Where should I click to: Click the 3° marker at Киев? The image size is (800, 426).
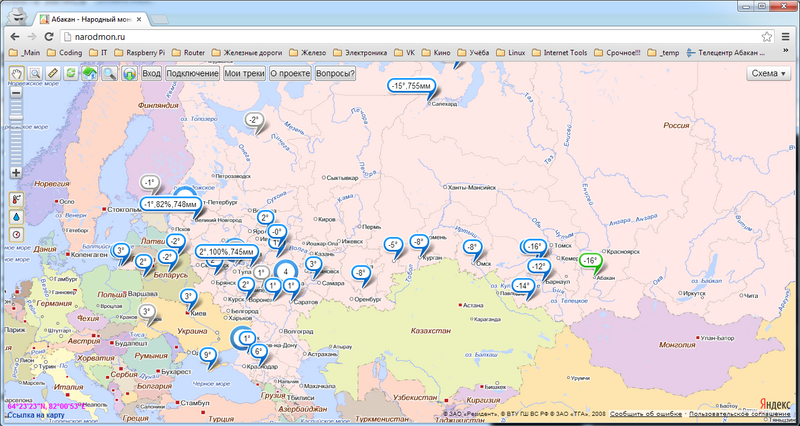pyautogui.click(x=188, y=296)
